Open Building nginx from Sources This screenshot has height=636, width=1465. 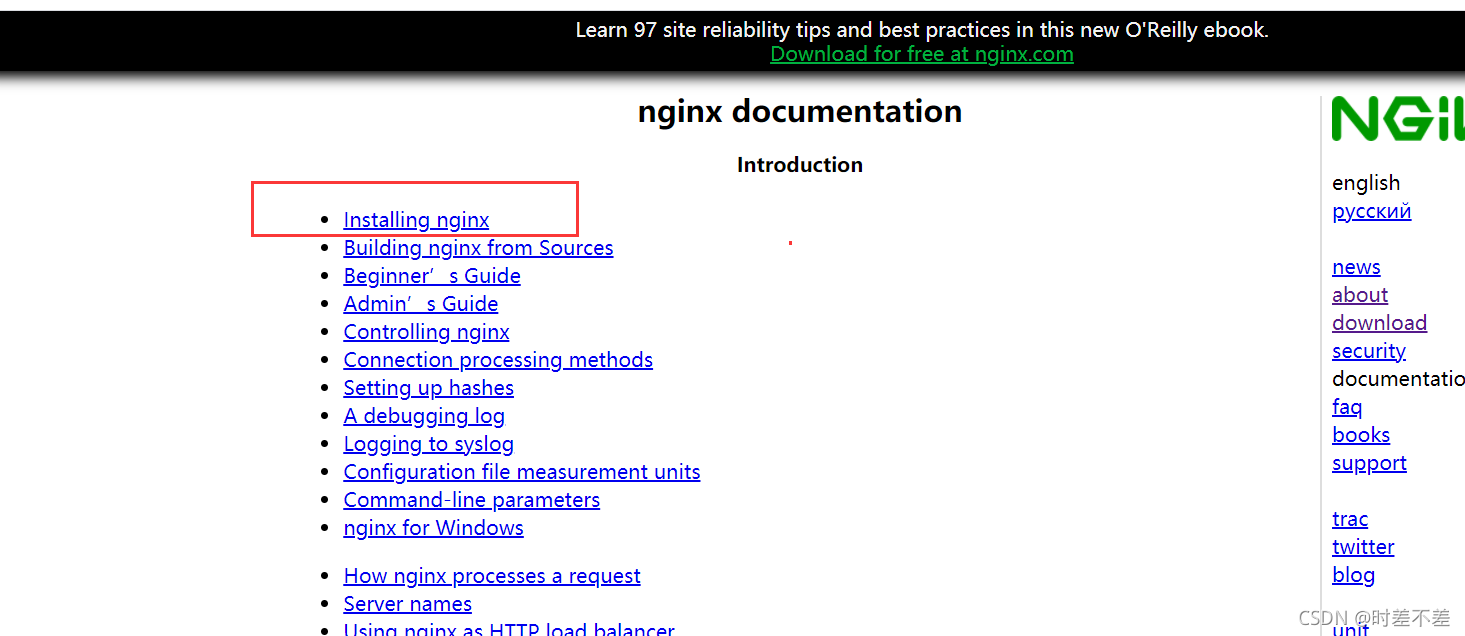tap(478, 248)
